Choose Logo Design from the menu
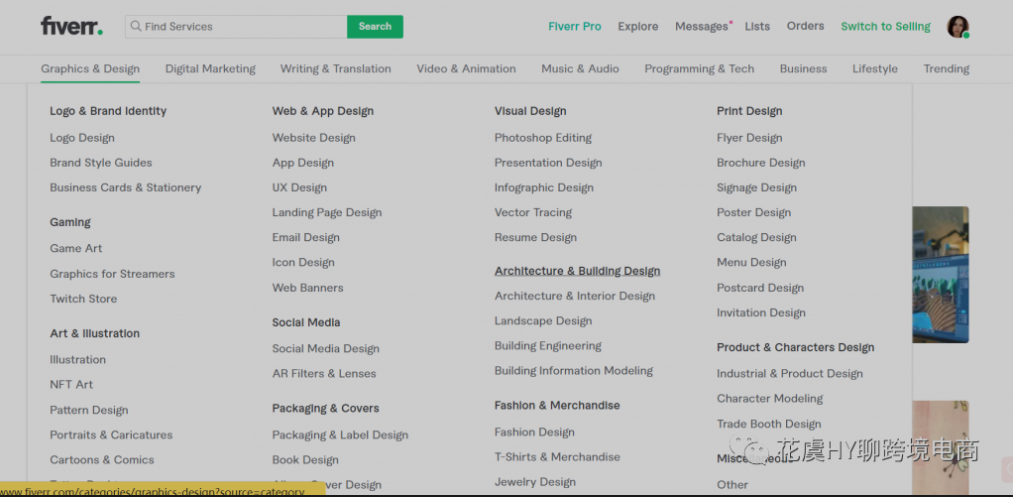Screen dimensions: 1013x497 82,138
